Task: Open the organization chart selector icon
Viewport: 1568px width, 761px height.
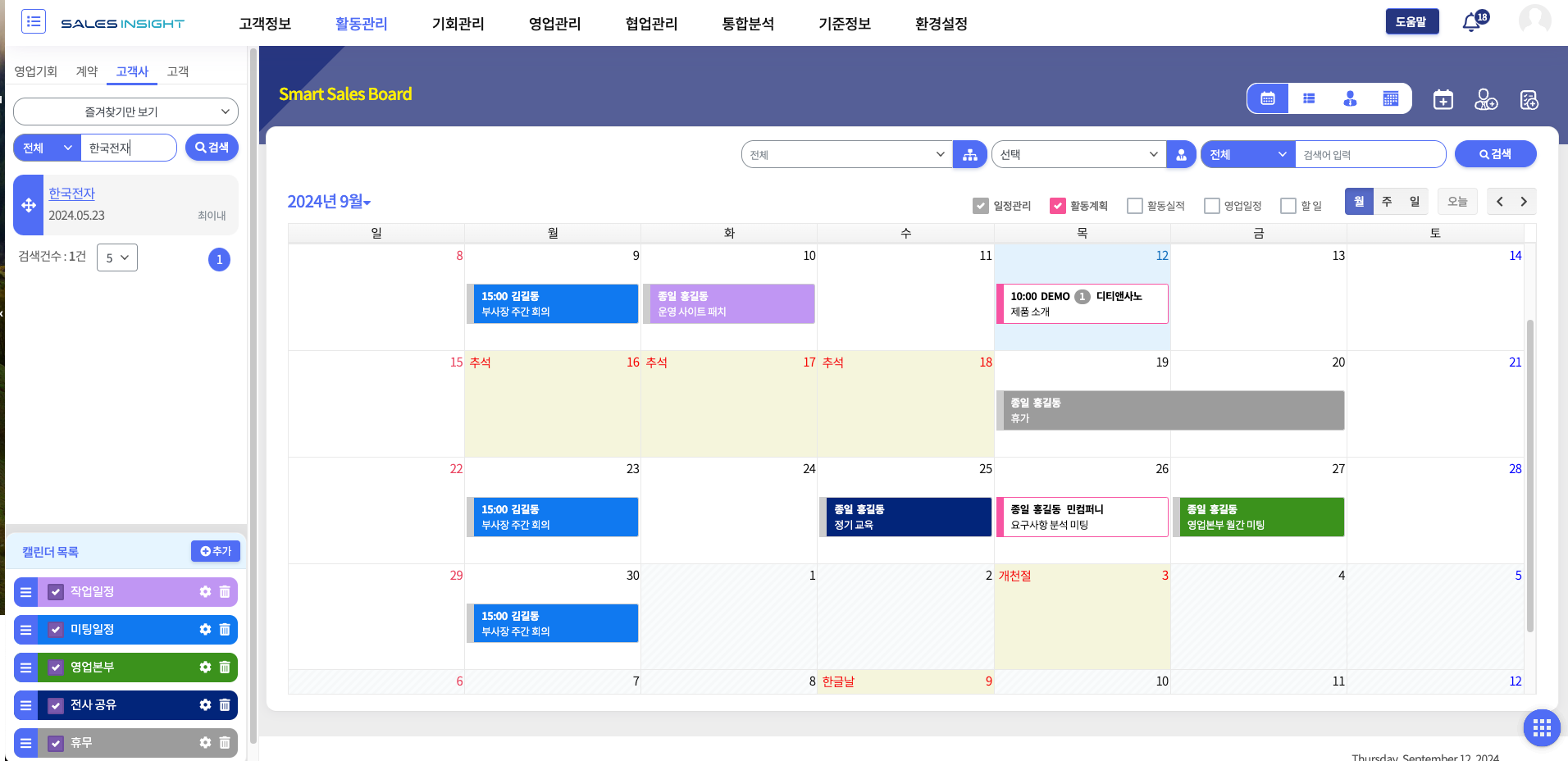Action: [969, 155]
